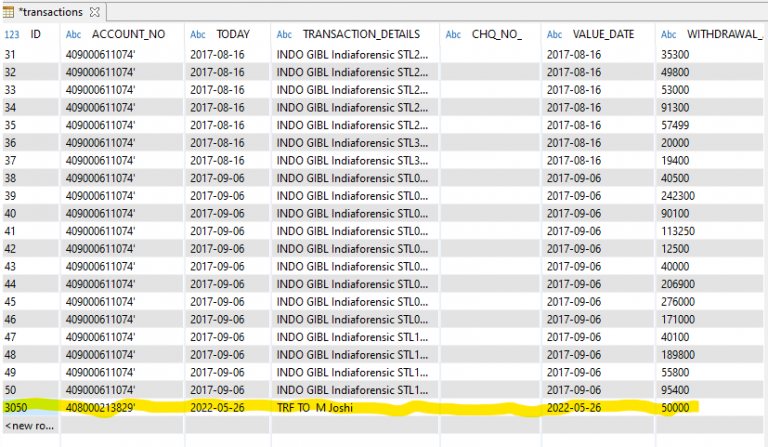Click the Abc type icon beside CHQ_NO_
This screenshot has height=447, width=768.
[x=454, y=35]
